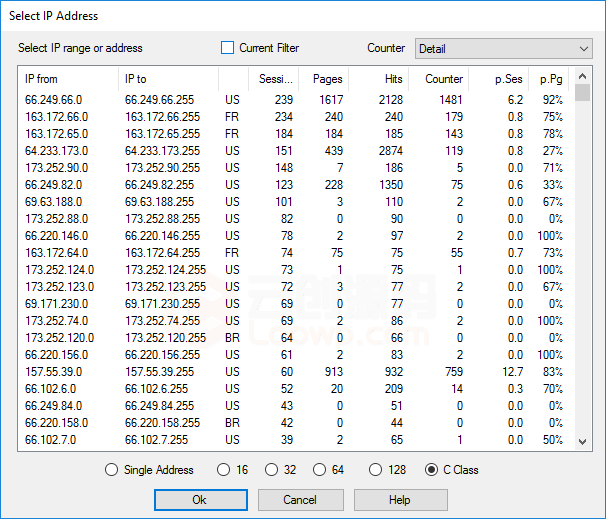Screen dimensions: 606x519
Task: Sort by the Counter column header
Action: (439, 79)
